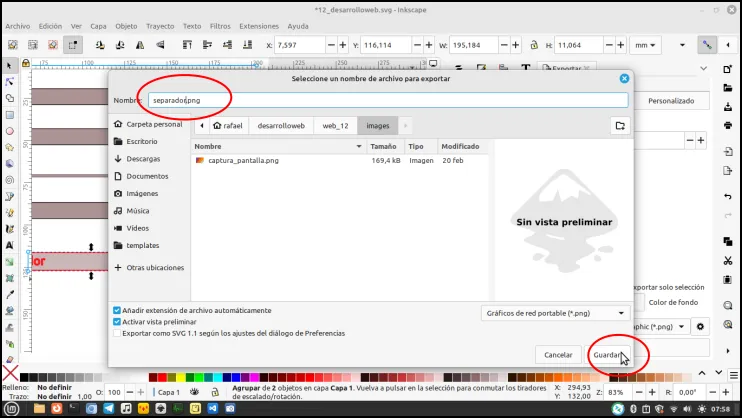The width and height of the screenshot is (742, 418).
Task: Open the export settings gear icon
Action: [700, 327]
